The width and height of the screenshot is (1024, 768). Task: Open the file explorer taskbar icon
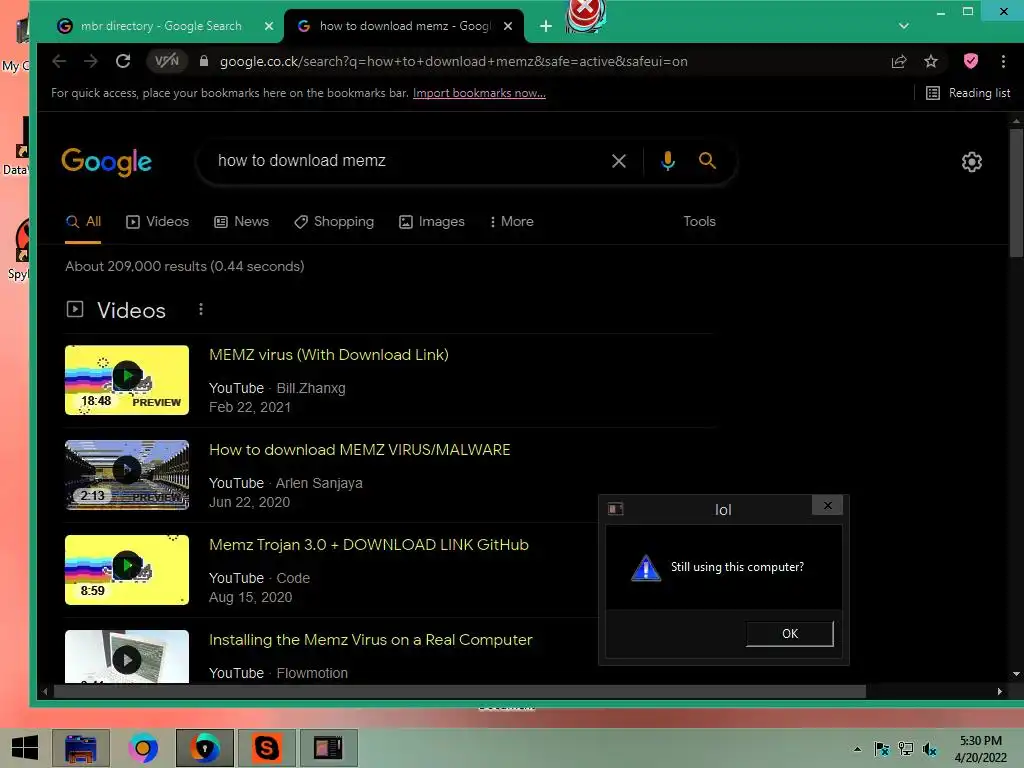(x=81, y=748)
